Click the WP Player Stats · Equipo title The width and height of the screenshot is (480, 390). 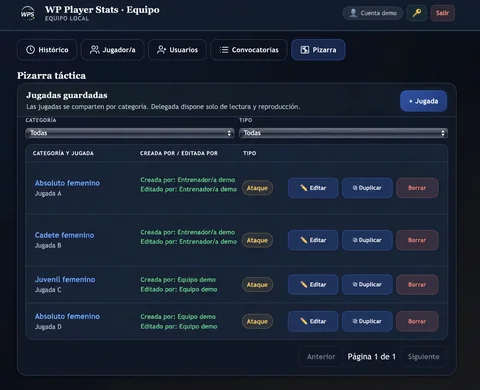coord(102,10)
